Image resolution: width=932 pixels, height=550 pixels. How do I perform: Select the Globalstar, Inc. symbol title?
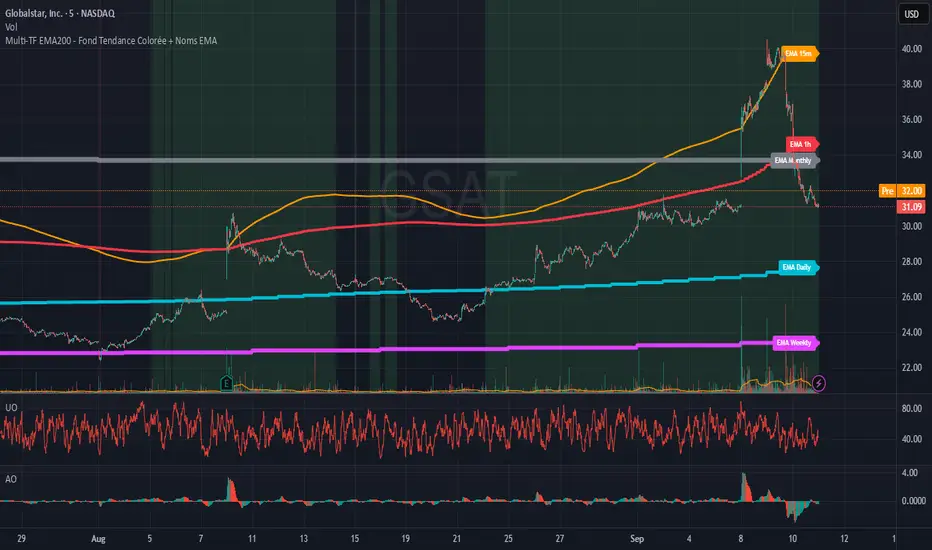[60, 13]
